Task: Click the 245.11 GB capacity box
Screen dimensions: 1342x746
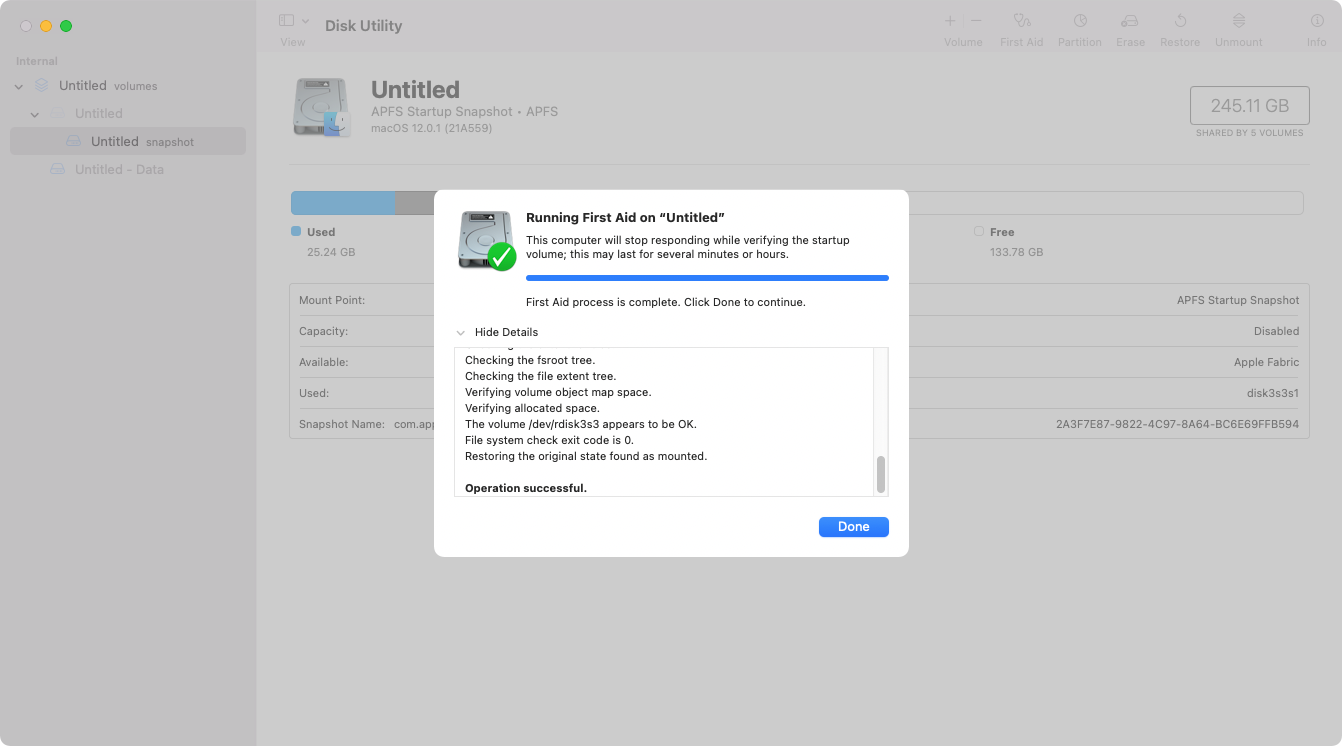Action: pyautogui.click(x=1249, y=105)
